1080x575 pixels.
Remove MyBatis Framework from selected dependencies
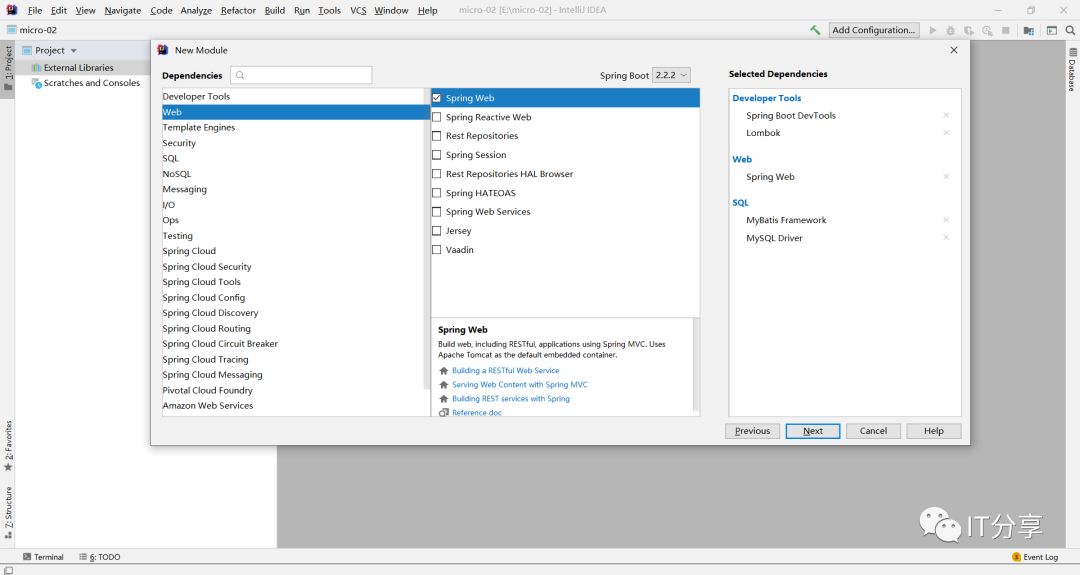946,220
